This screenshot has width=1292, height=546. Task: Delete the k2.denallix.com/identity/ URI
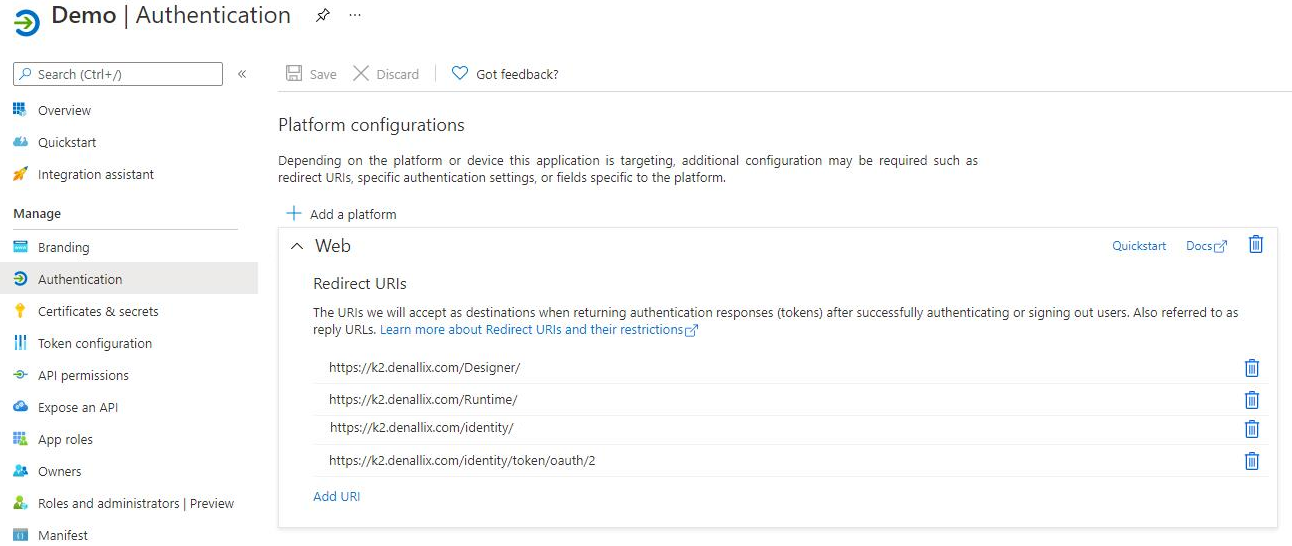[1251, 429]
